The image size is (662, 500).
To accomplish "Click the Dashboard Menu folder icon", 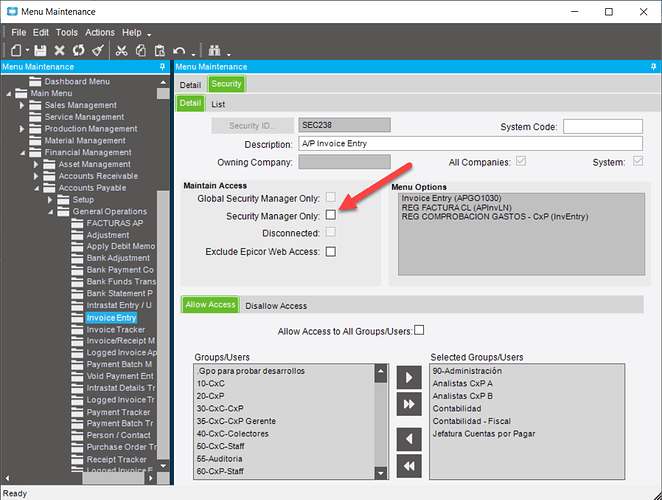I will click(35, 82).
